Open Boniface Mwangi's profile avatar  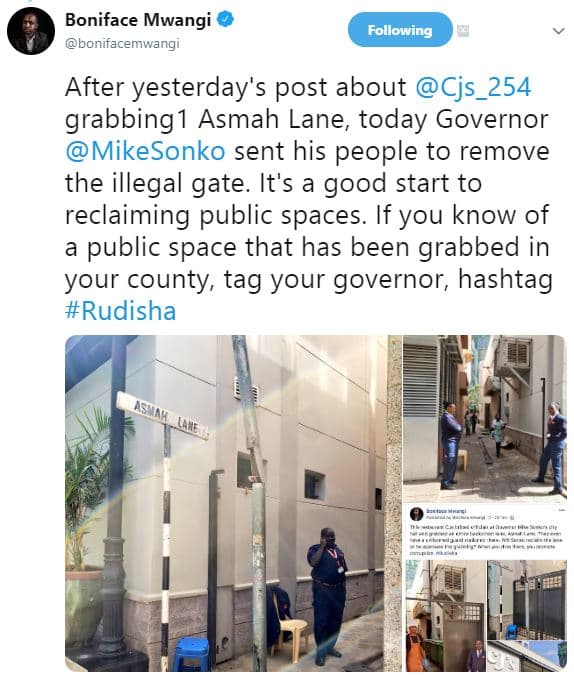[x=31, y=31]
